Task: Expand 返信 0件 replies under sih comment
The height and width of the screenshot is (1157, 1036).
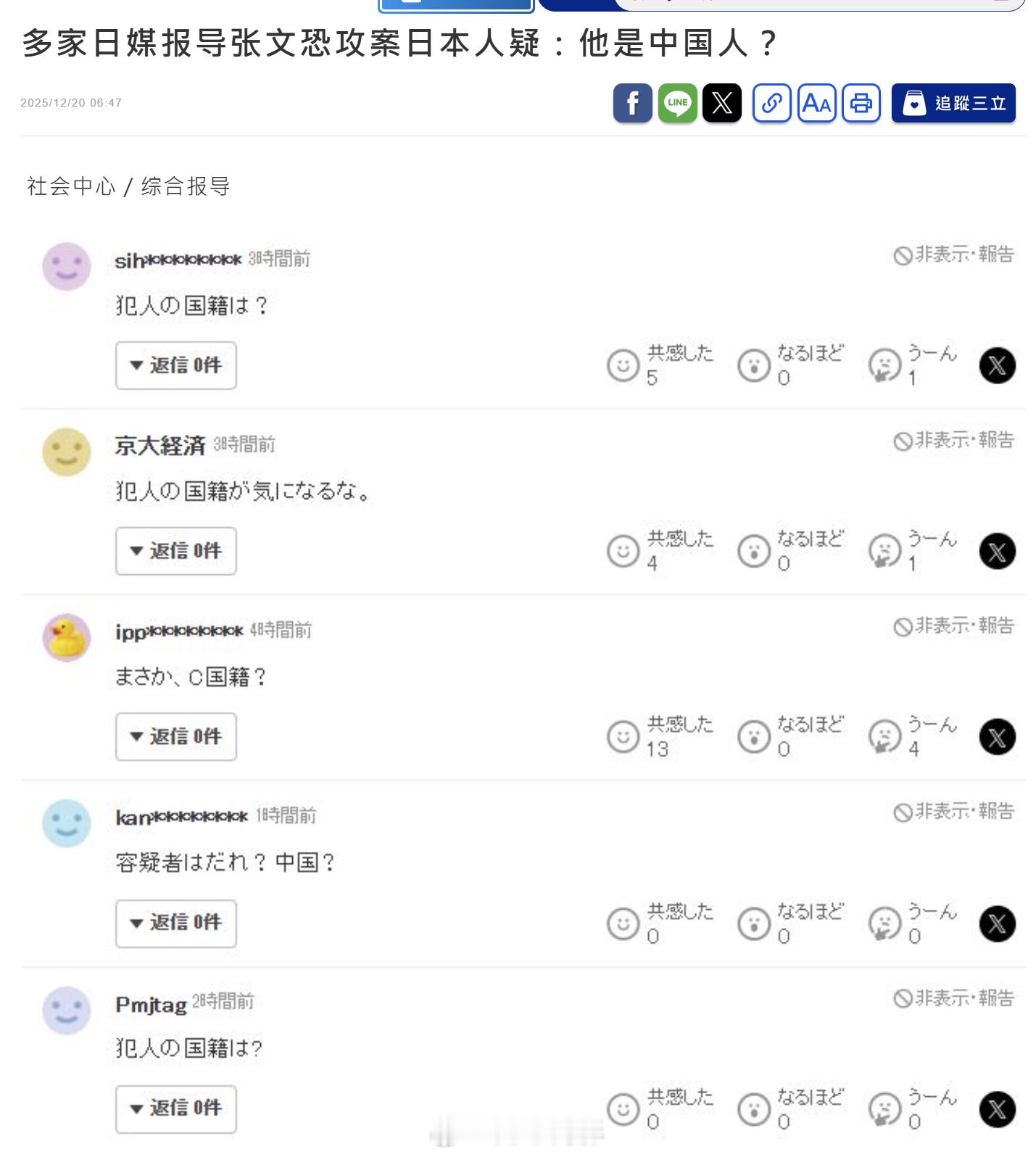Action: point(176,365)
